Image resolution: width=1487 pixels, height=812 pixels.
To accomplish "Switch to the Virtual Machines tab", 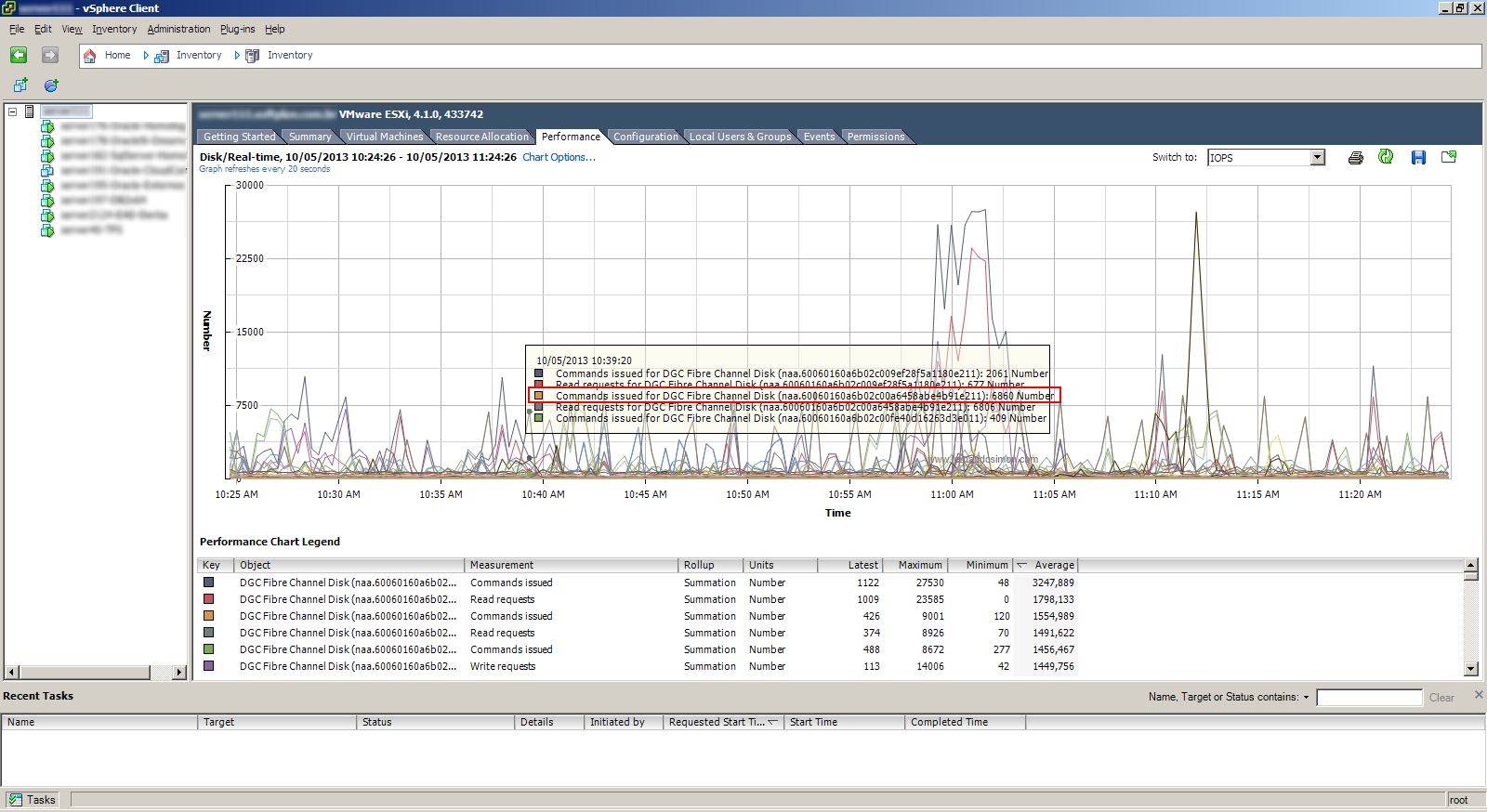I will (384, 137).
